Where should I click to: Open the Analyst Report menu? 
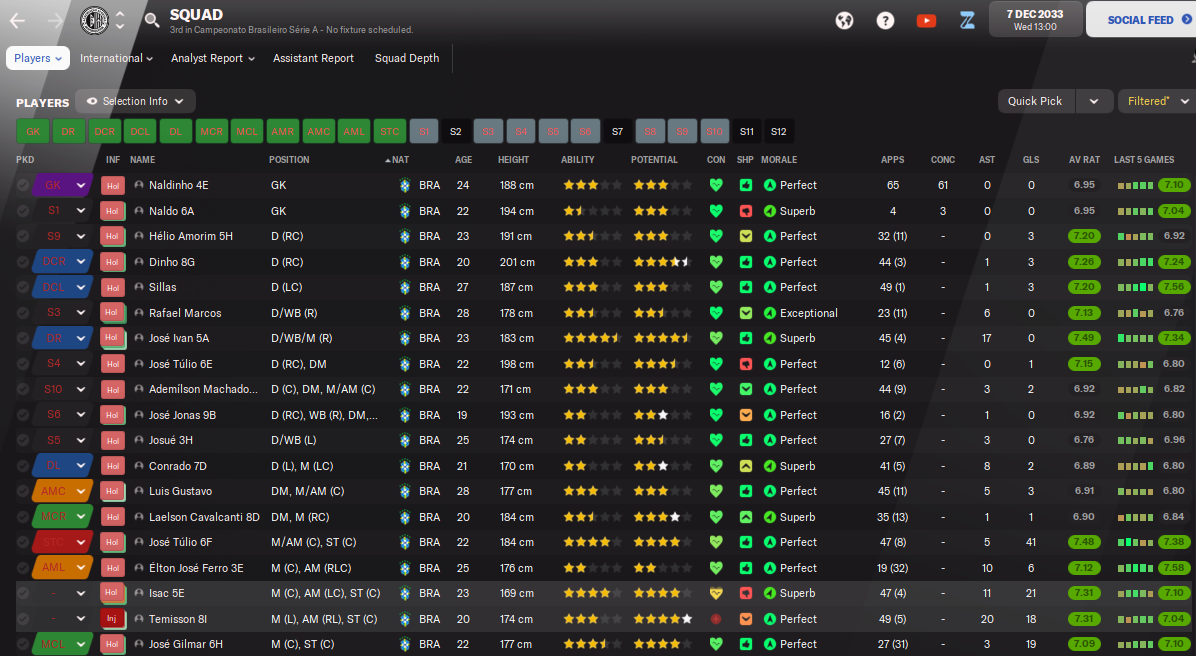[x=213, y=58]
